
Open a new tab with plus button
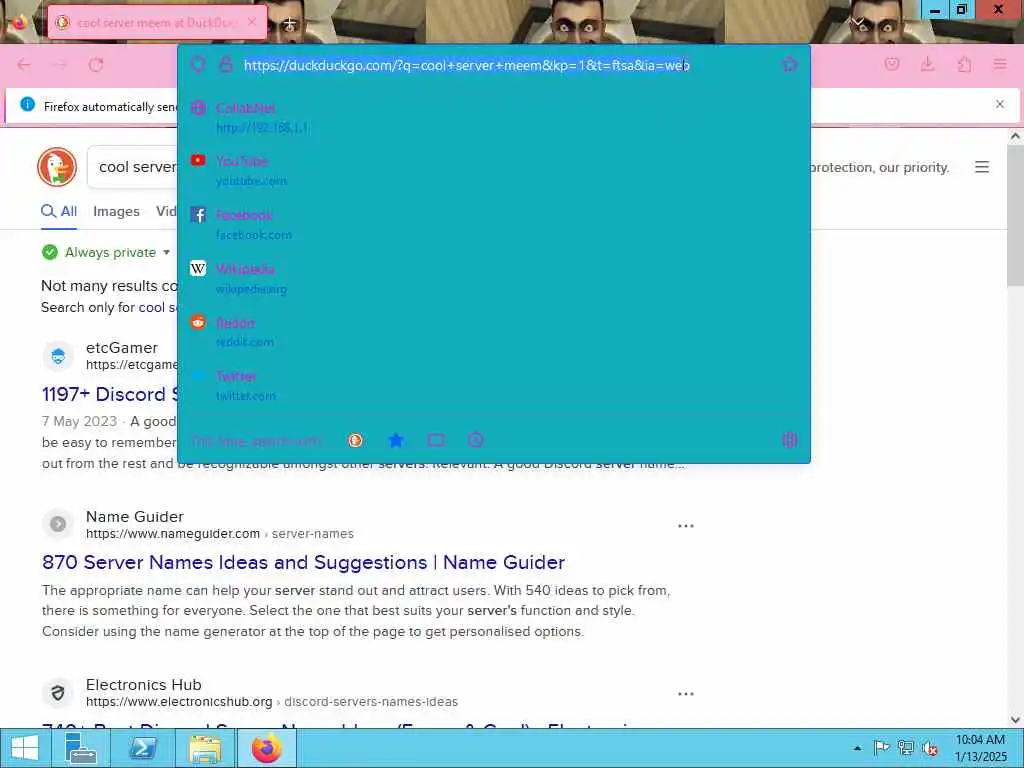pos(290,24)
